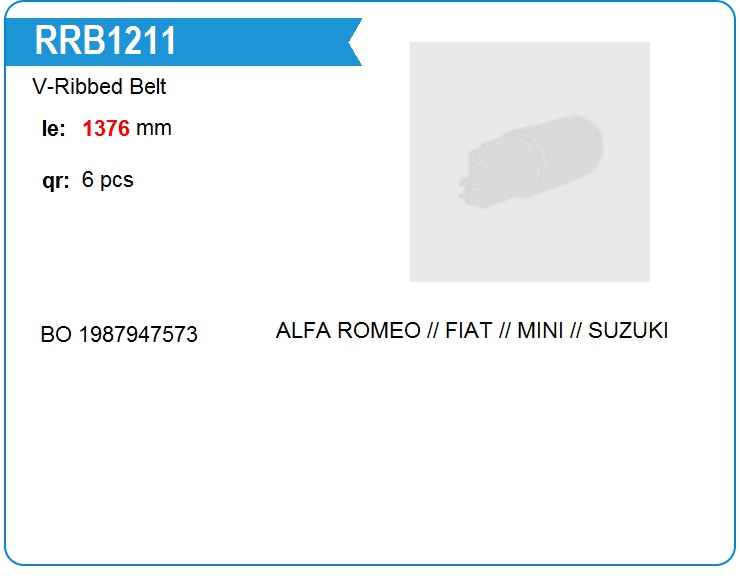Click the notched tail of the blue ribbon

[x=354, y=42]
